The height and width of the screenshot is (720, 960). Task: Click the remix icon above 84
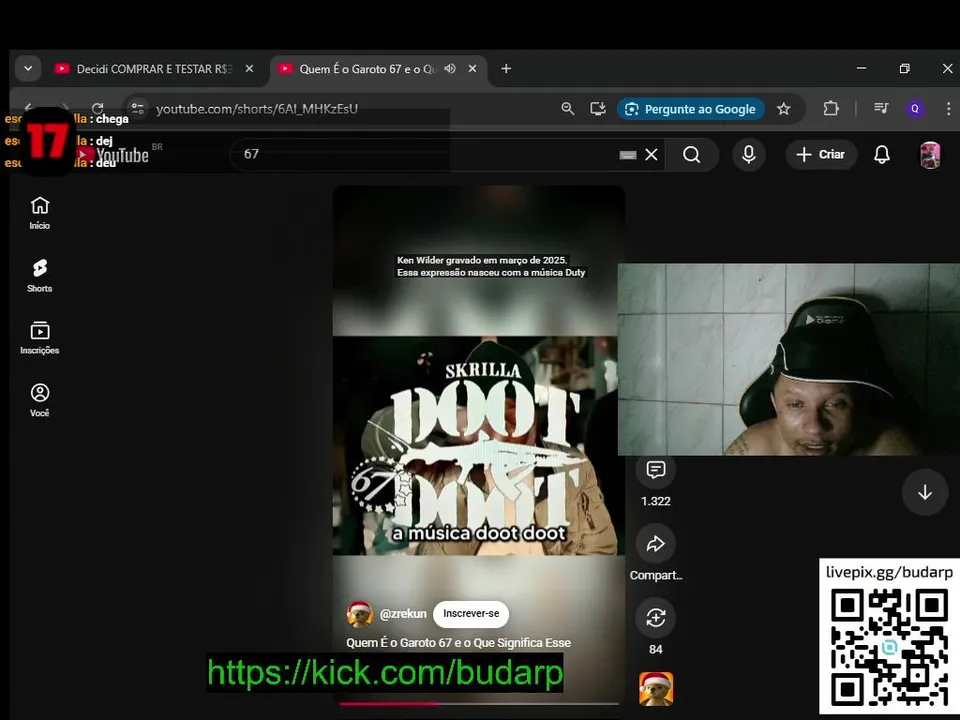point(656,617)
